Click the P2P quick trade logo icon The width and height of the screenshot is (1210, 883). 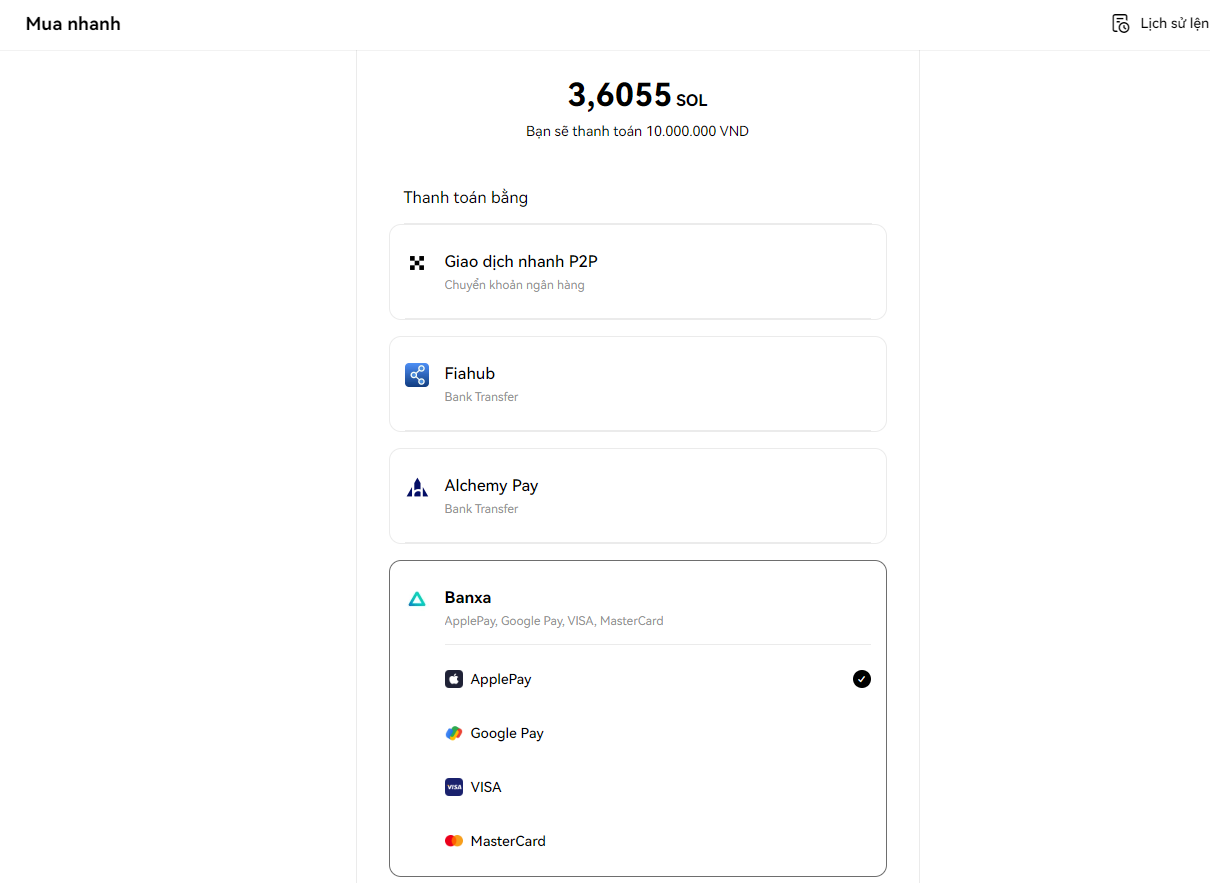[x=417, y=263]
